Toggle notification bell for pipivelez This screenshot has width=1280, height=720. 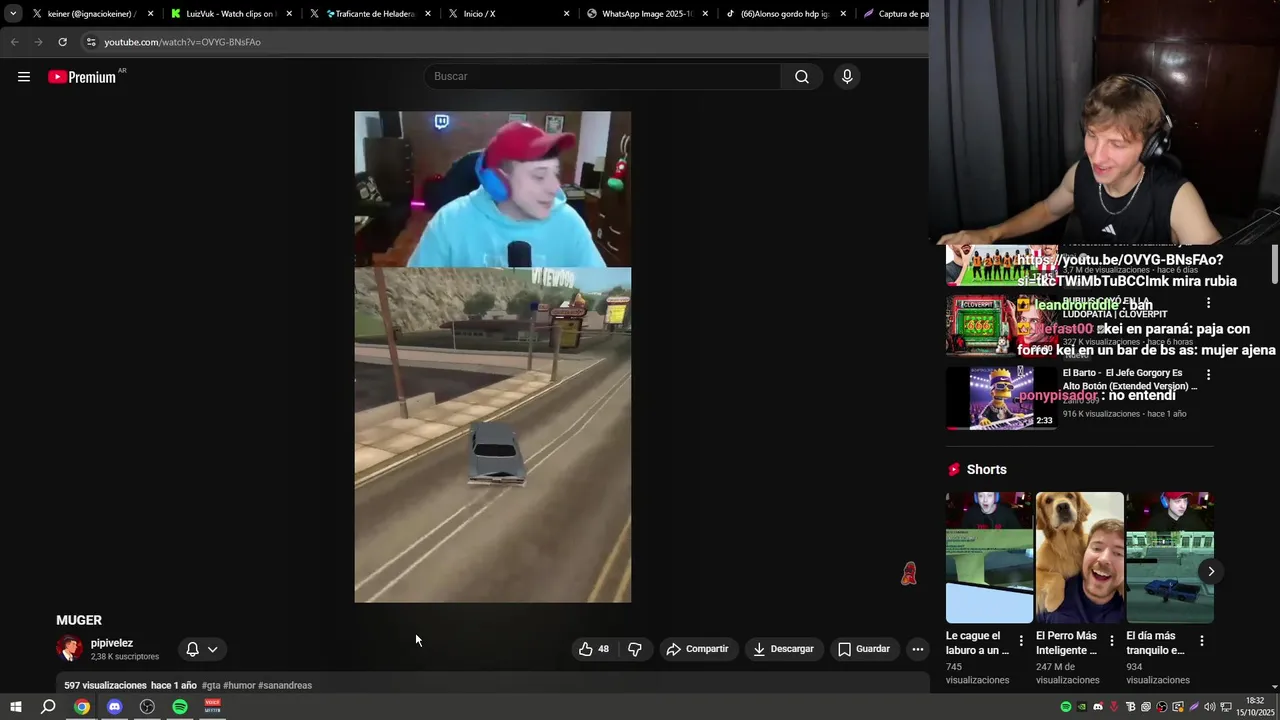[x=192, y=649]
